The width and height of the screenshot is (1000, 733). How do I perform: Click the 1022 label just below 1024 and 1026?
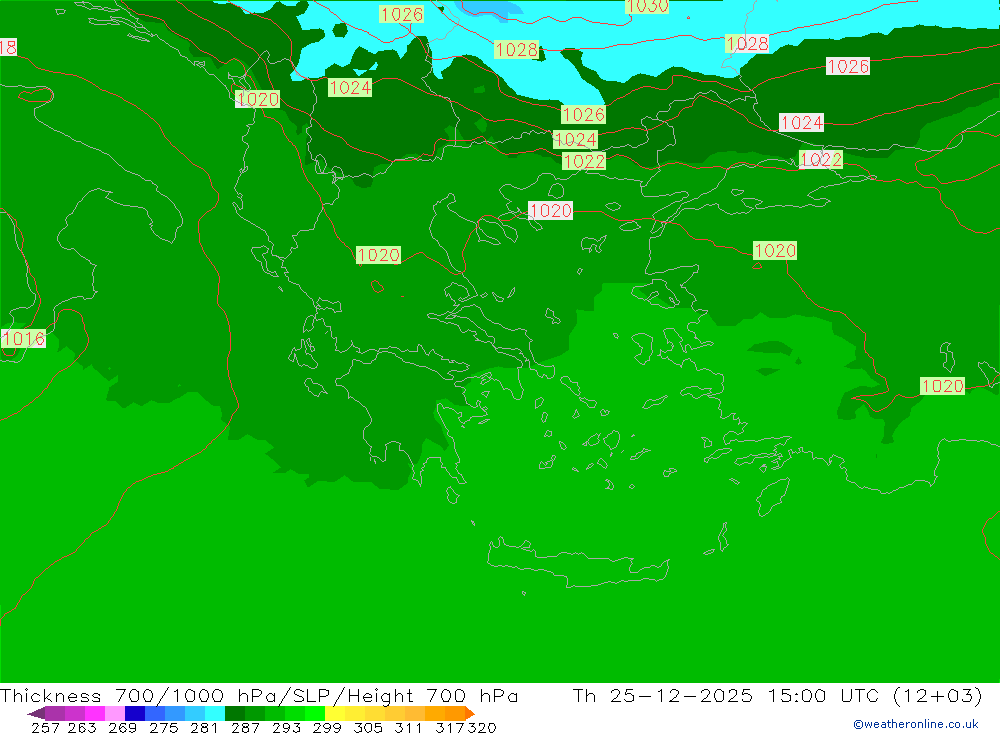[584, 161]
